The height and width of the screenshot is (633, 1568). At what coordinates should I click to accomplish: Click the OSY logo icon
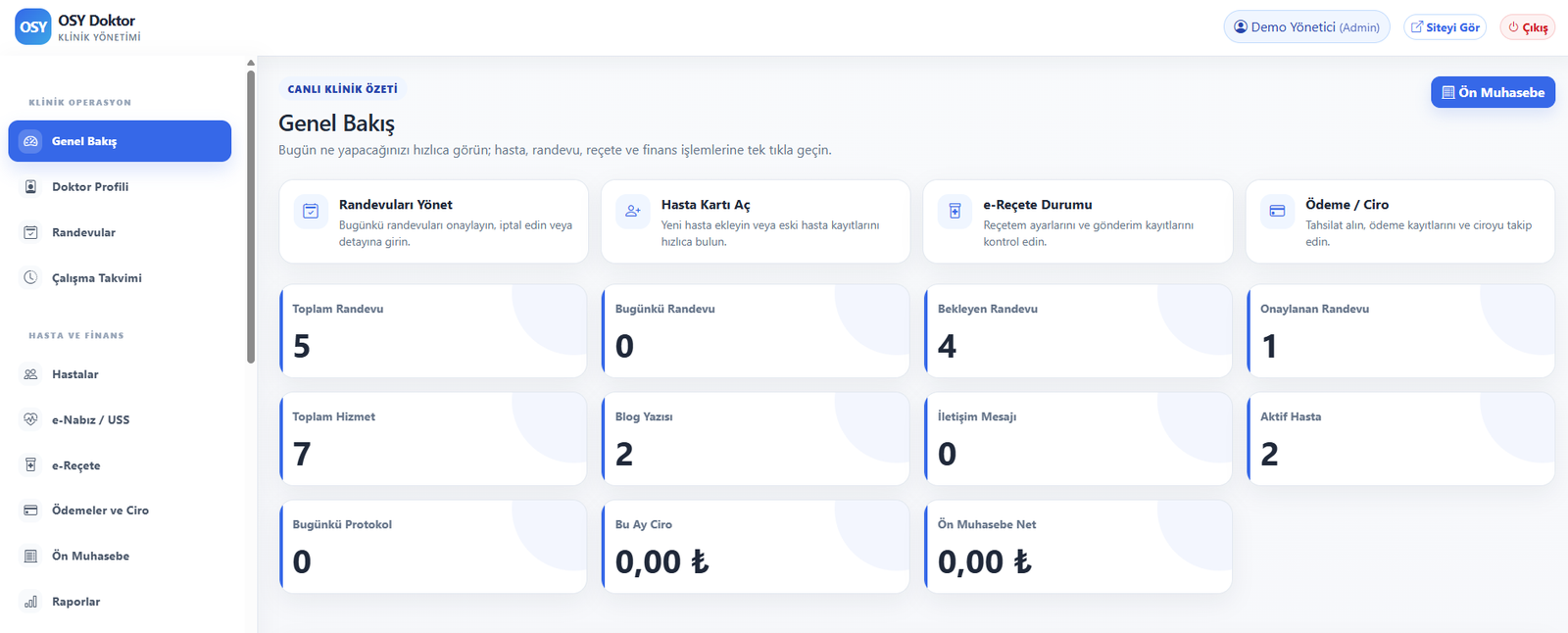[33, 27]
